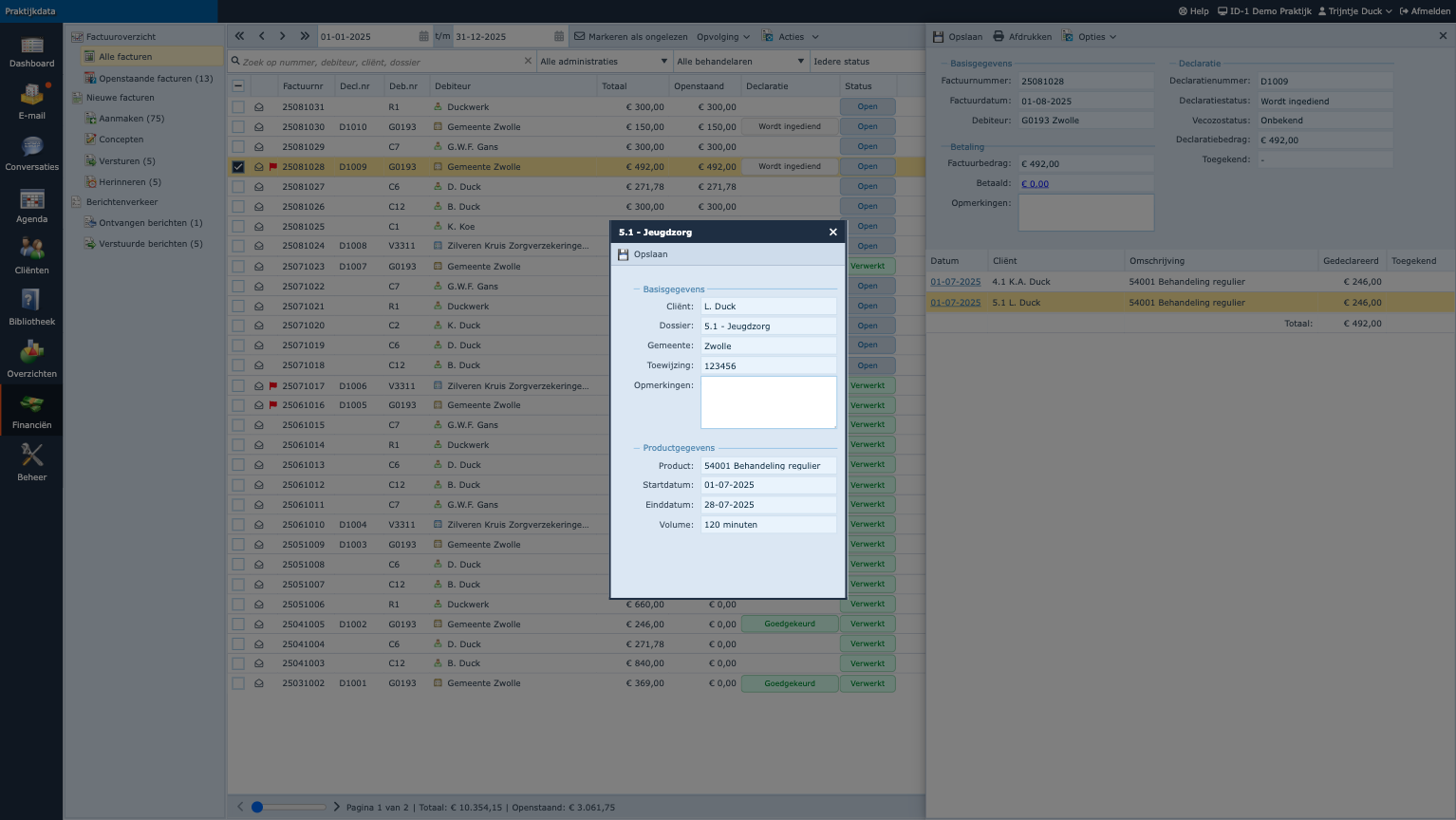Open the Opties menu in detail panel
Image resolution: width=1456 pixels, height=820 pixels.
pyautogui.click(x=1091, y=37)
